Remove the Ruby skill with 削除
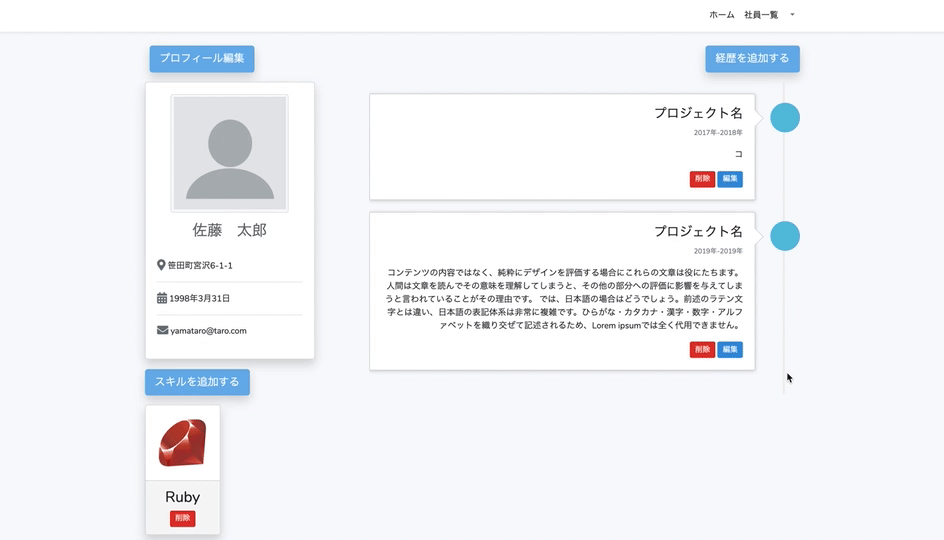This screenshot has height=540, width=944. point(182,518)
